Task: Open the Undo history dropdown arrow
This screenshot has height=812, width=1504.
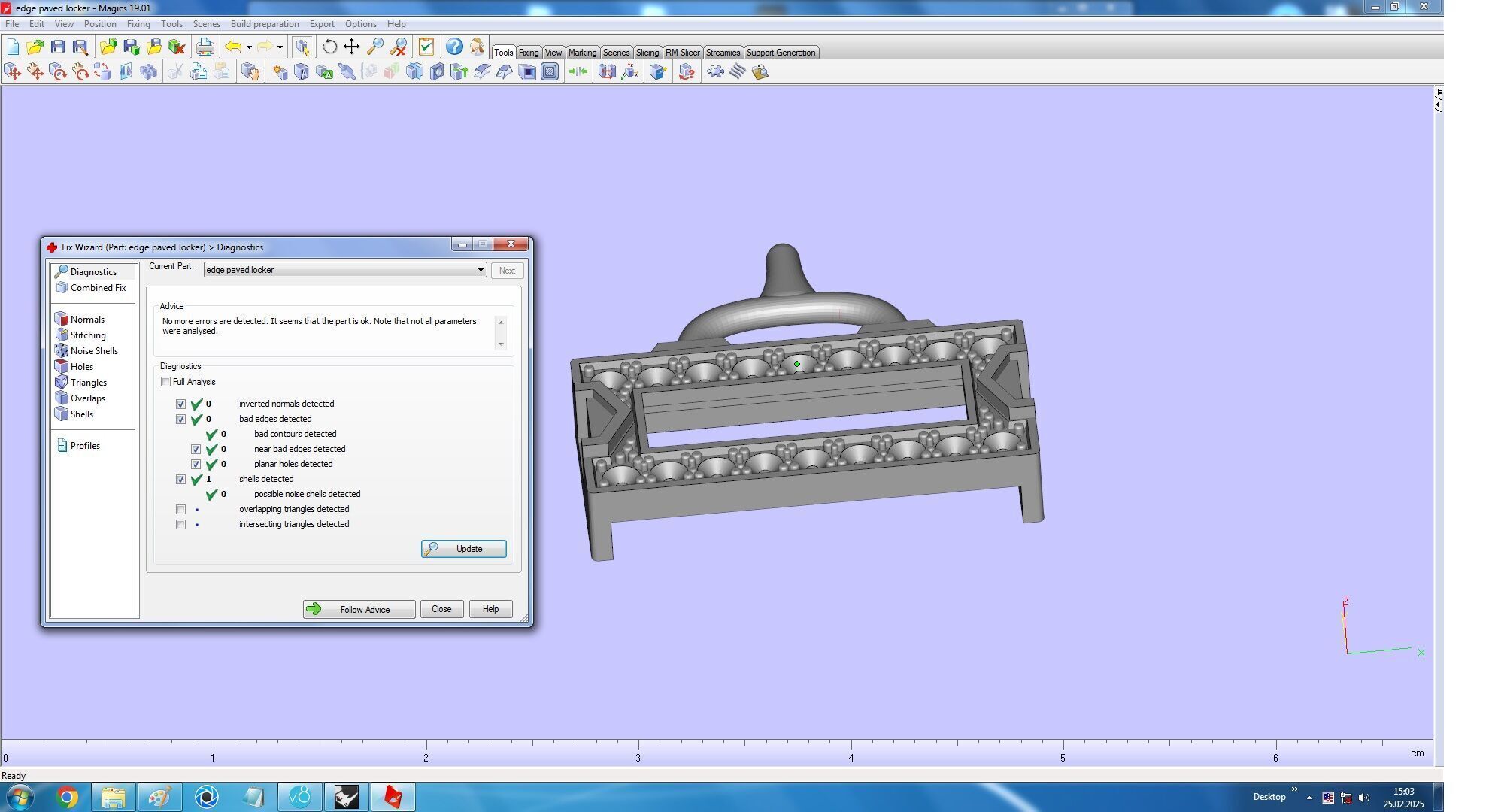Action: coord(249,47)
